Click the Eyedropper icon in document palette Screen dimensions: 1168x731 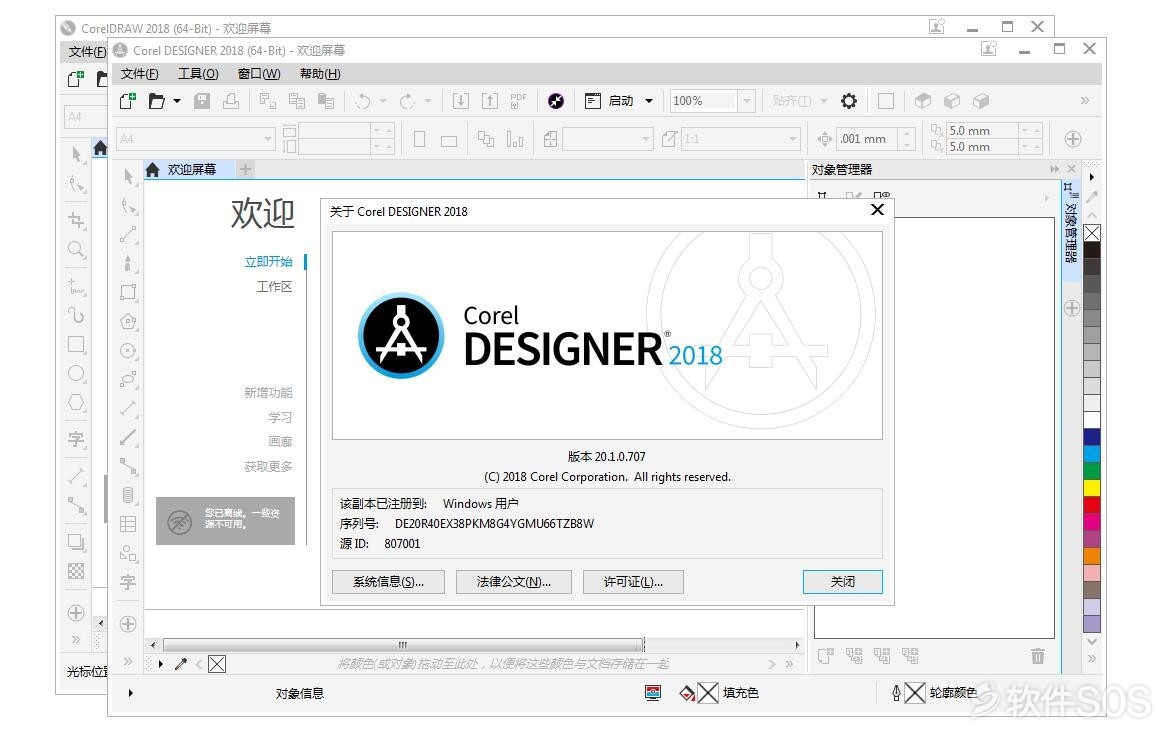(x=180, y=664)
